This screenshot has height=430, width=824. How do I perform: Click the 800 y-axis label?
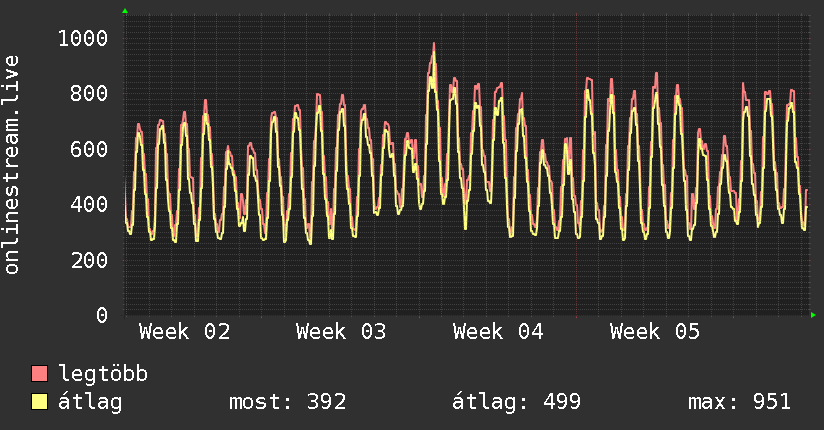click(89, 94)
